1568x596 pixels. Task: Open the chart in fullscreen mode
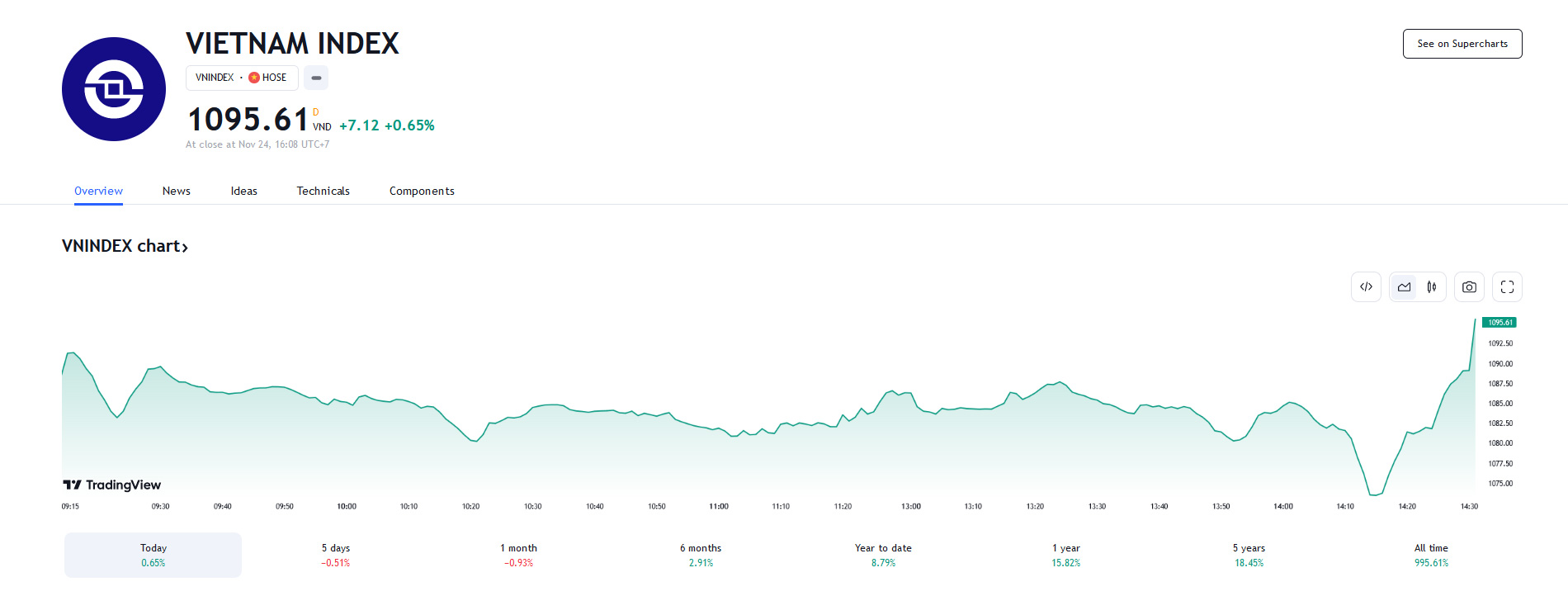tap(1507, 287)
